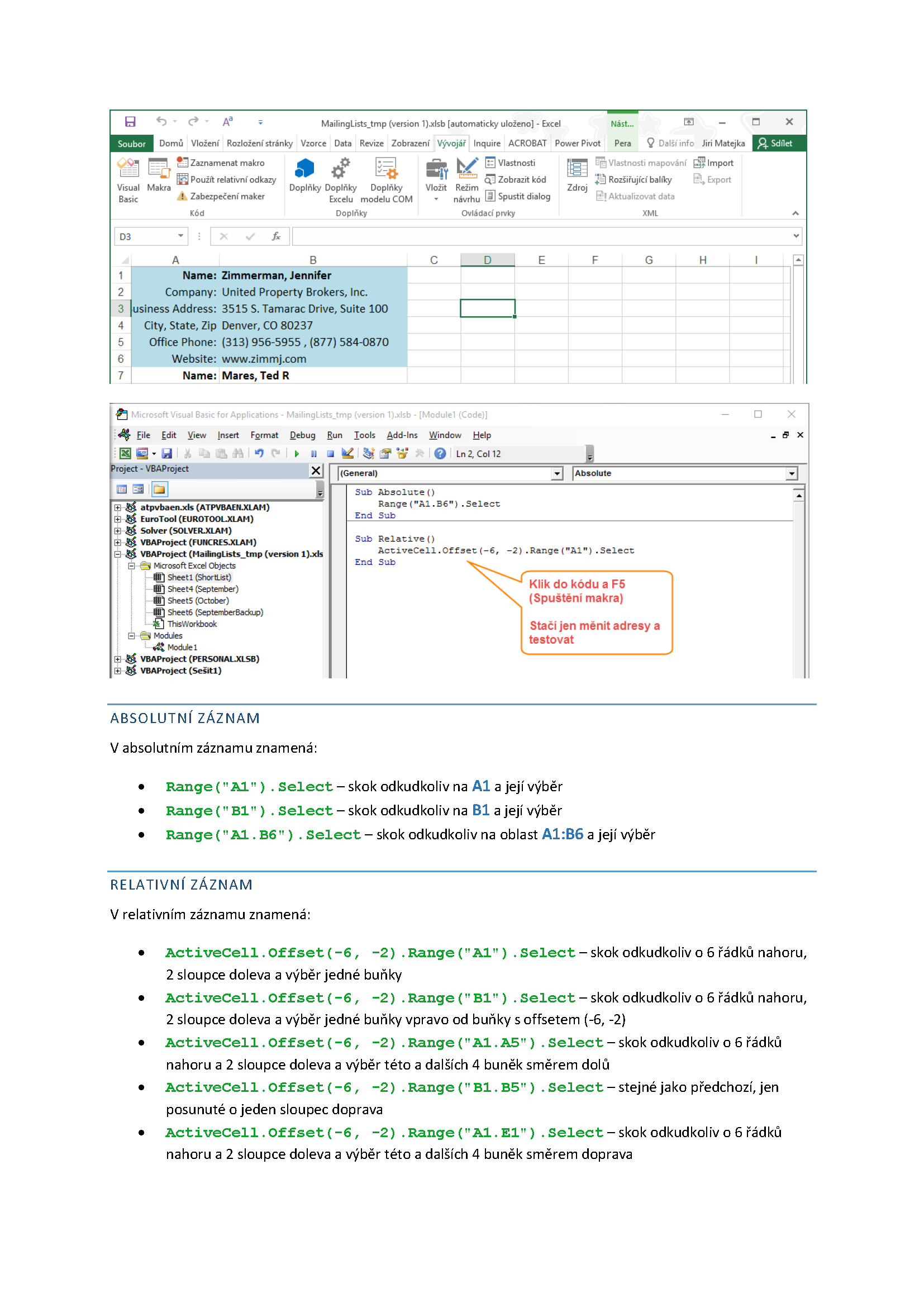Open the Debug menu in VBA editor
Viewport: 924px width, 1307px height.
[x=302, y=435]
